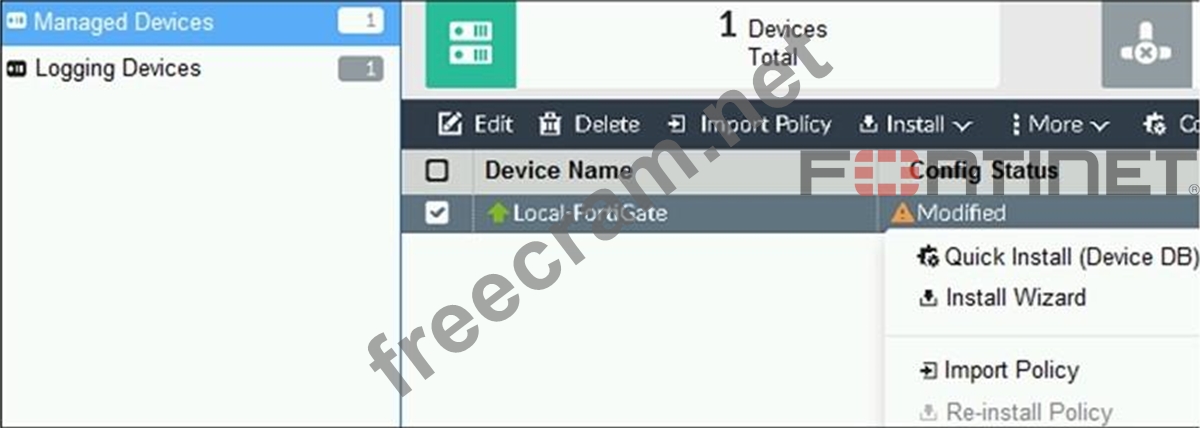Click the green up-arrow status icon
The height and width of the screenshot is (428, 1200).
(x=498, y=213)
